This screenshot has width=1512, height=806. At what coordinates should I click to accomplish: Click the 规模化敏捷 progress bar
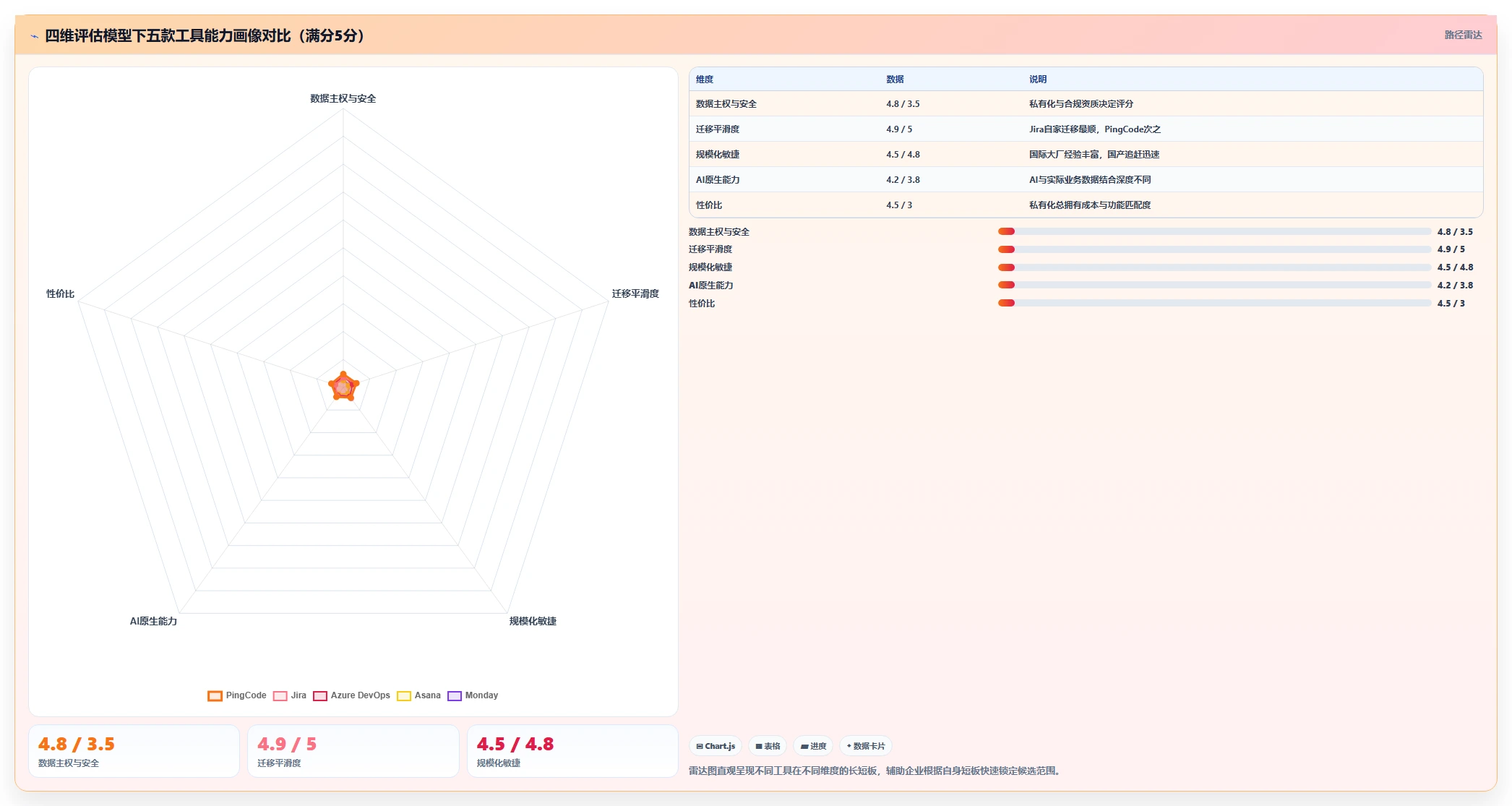pos(1214,267)
